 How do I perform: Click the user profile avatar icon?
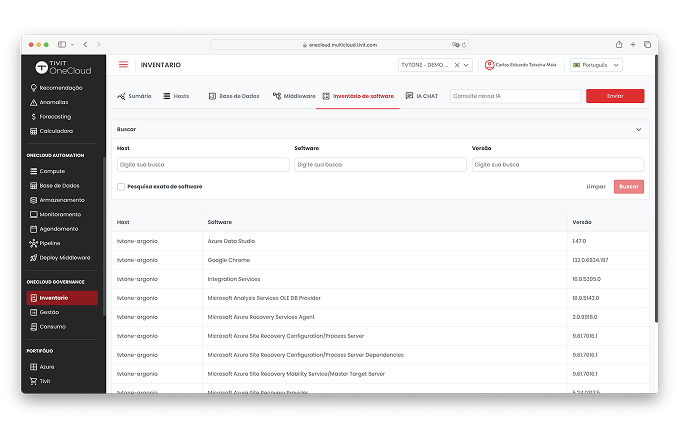(x=489, y=65)
